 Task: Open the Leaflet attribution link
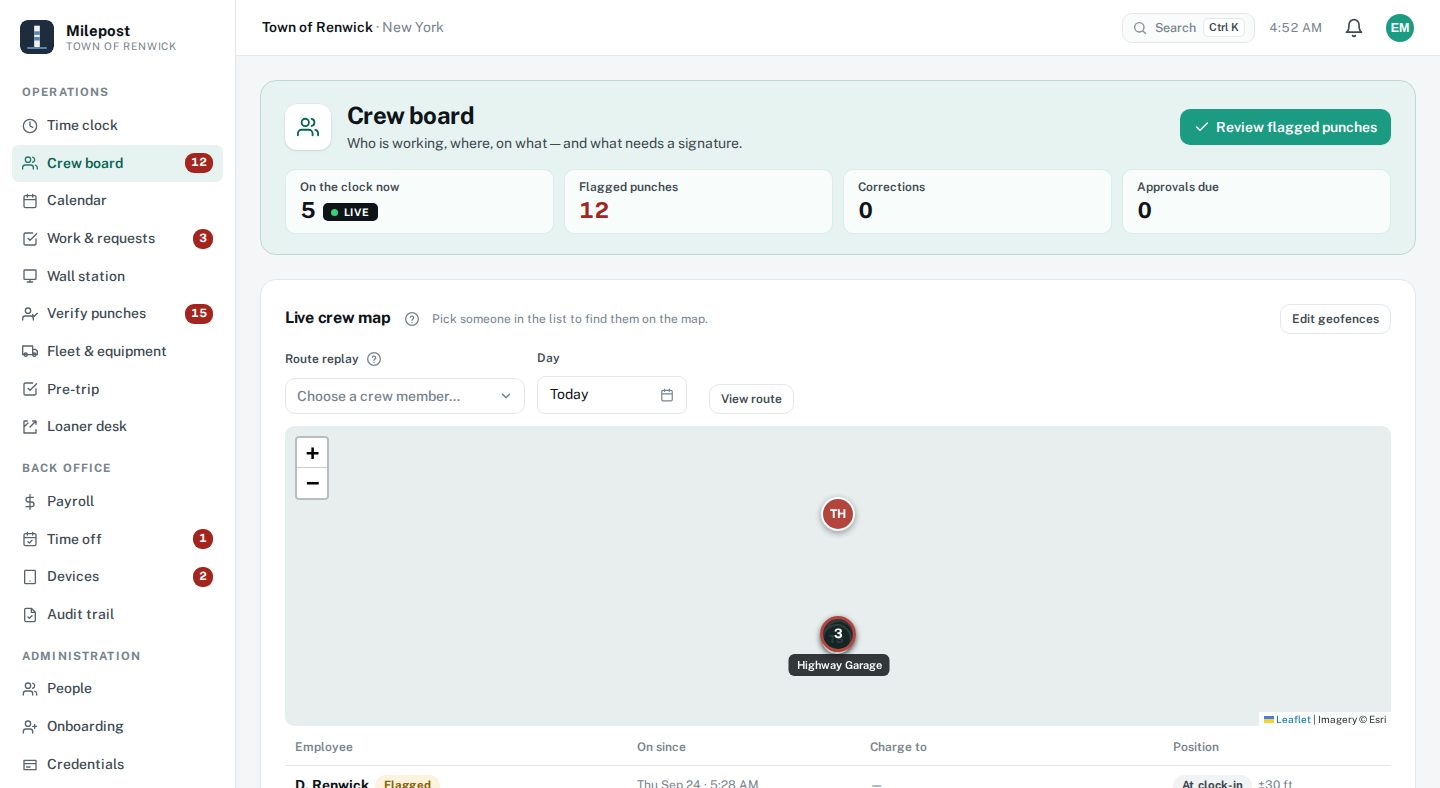(x=1293, y=719)
